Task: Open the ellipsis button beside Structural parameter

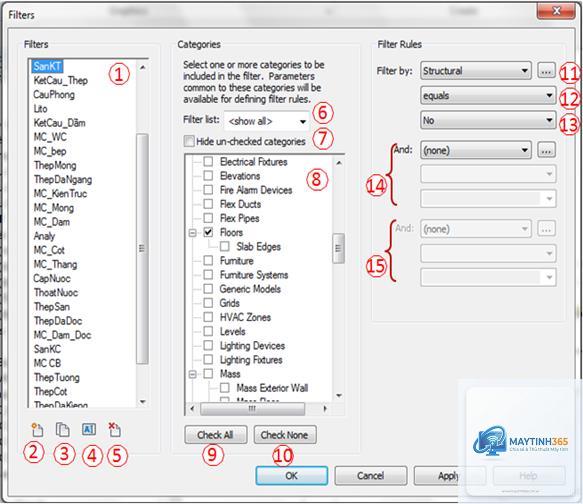Action: (x=546, y=71)
